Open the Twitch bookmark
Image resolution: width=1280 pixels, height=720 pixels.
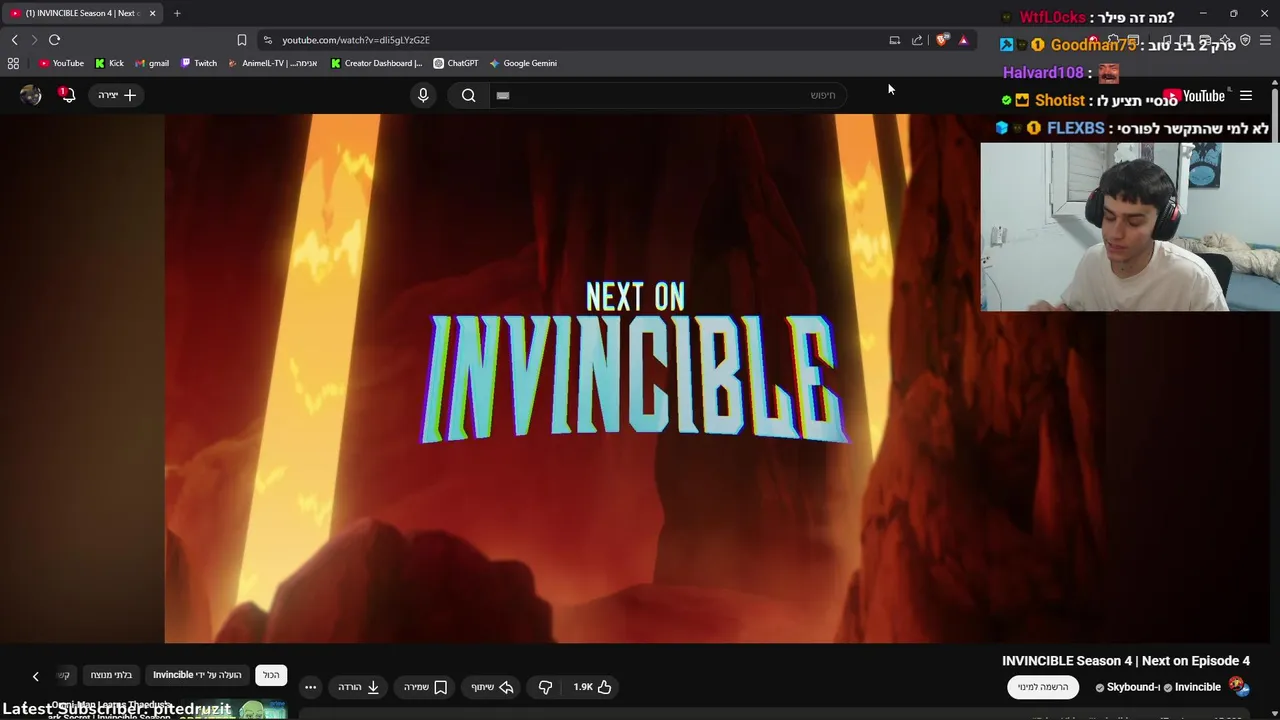coord(199,63)
